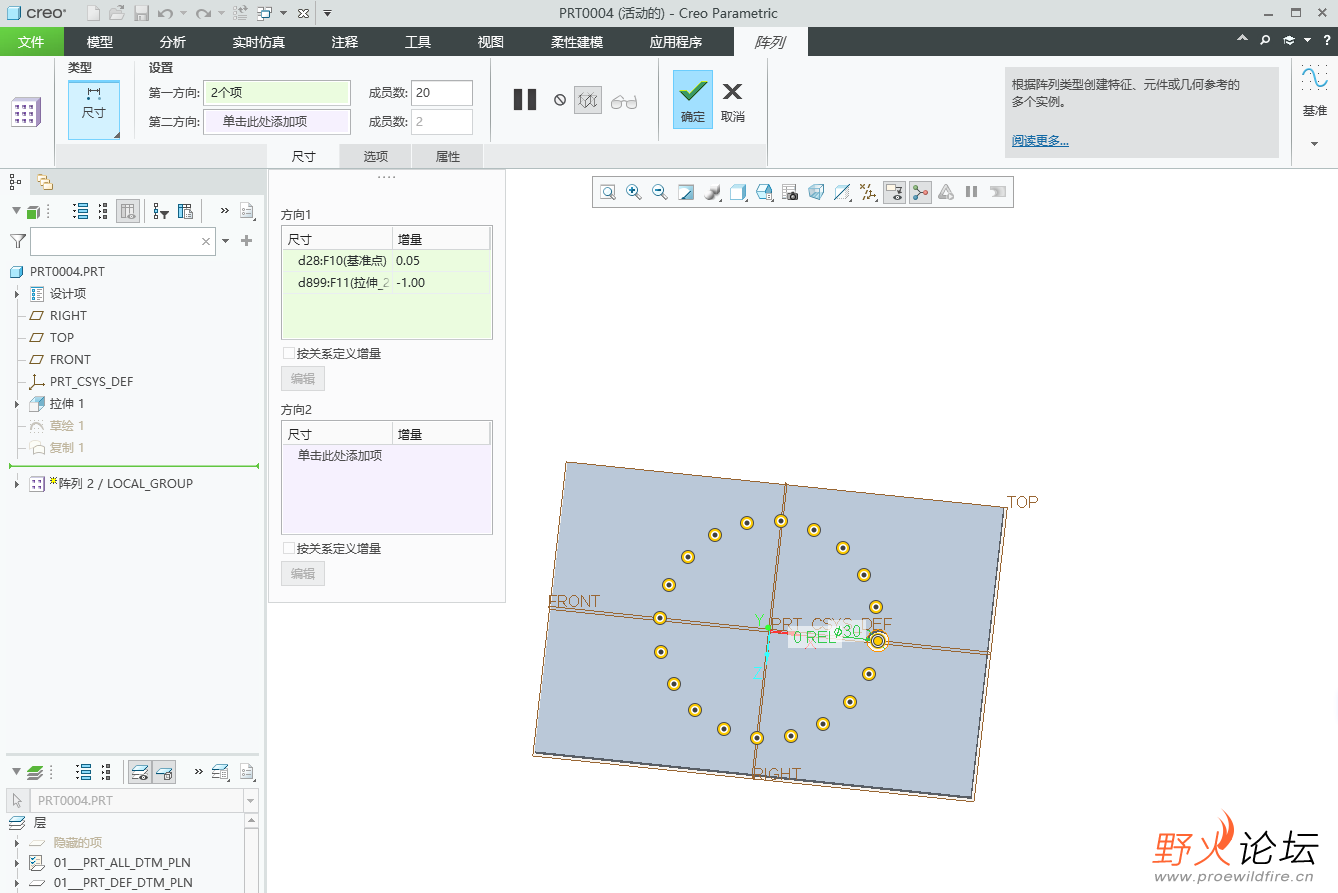This screenshot has width=1338, height=893.
Task: Click the Zoom Out icon
Action: pyautogui.click(x=659, y=192)
